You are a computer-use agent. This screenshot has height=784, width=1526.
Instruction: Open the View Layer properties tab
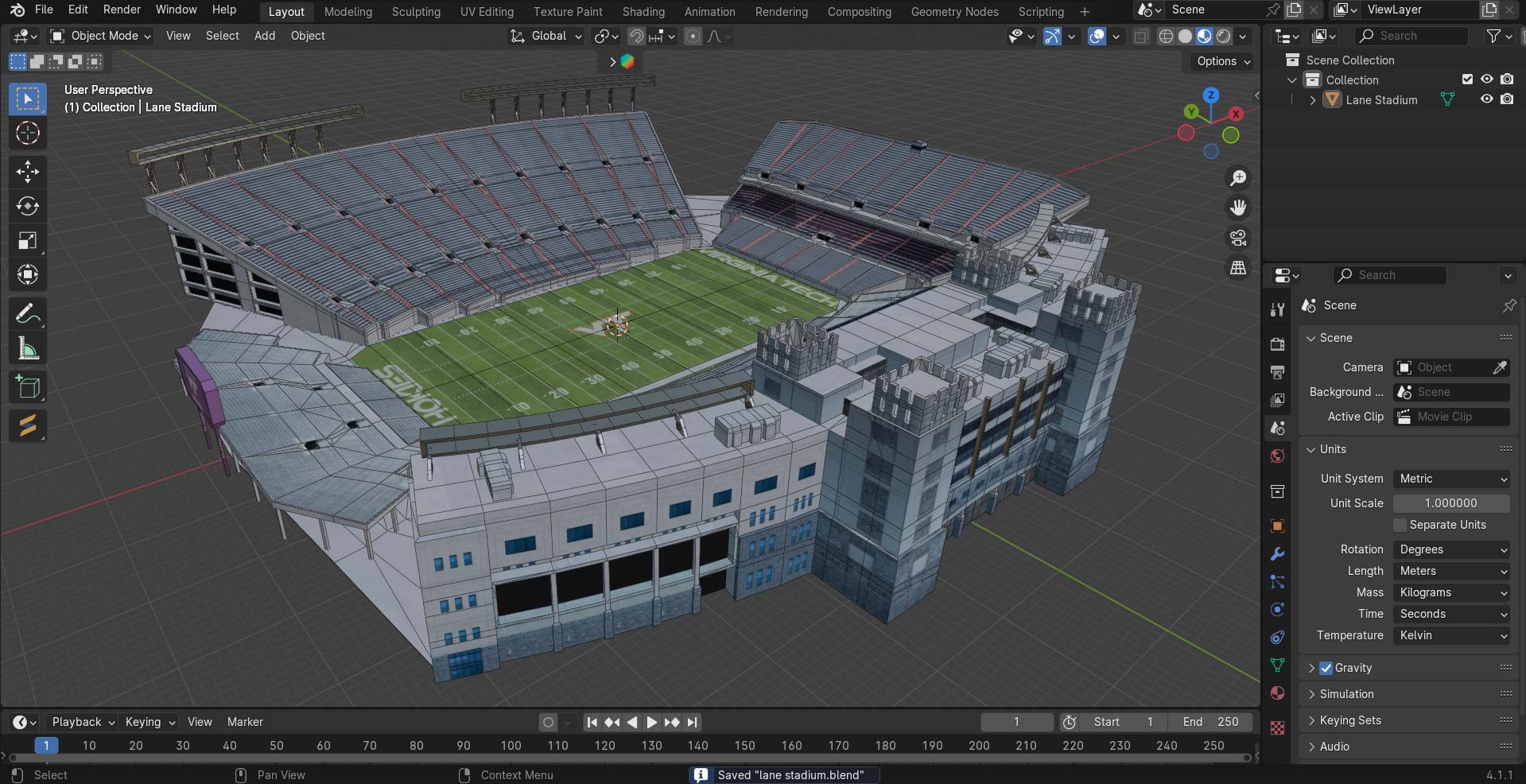coord(1277,400)
